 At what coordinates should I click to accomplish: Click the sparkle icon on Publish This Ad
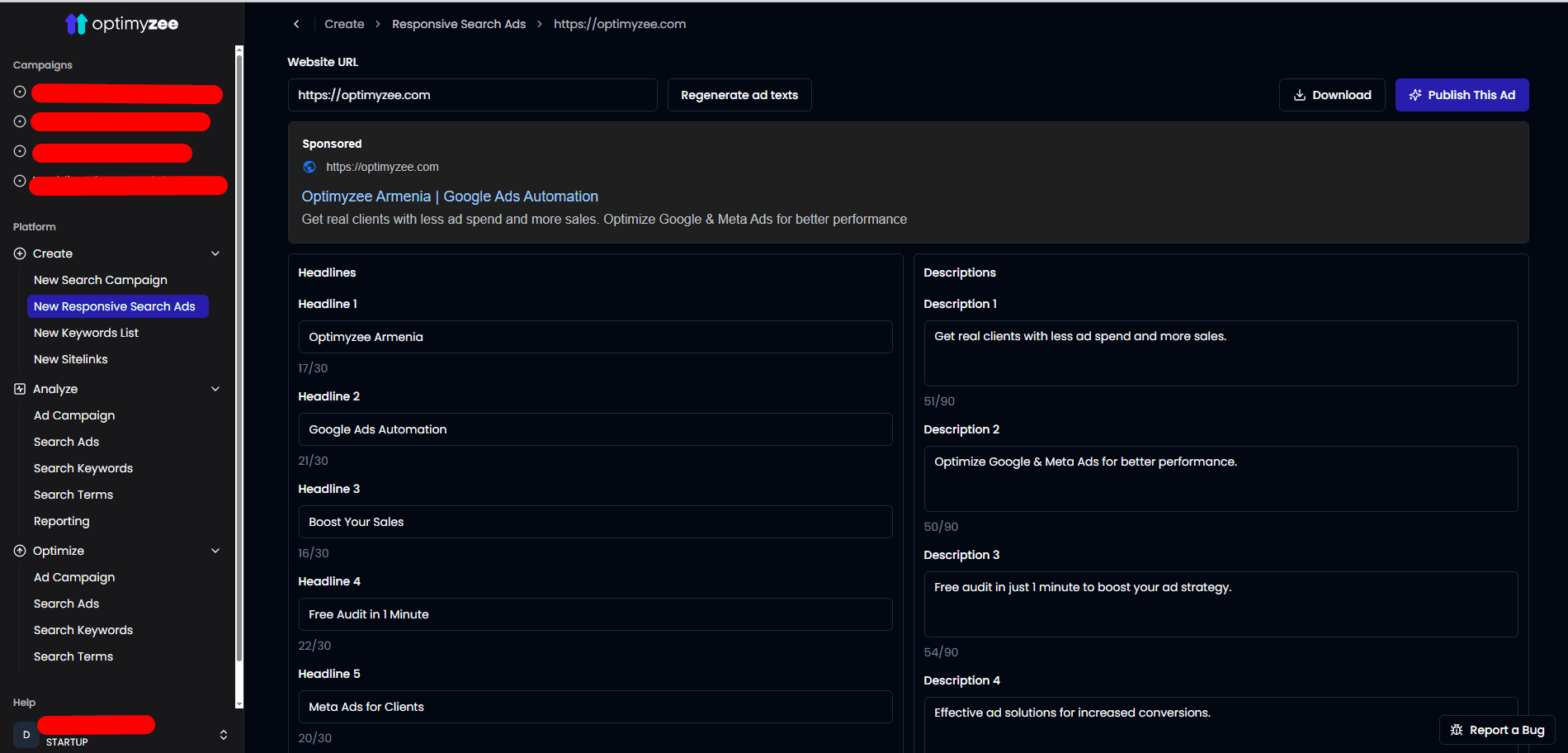coord(1415,95)
